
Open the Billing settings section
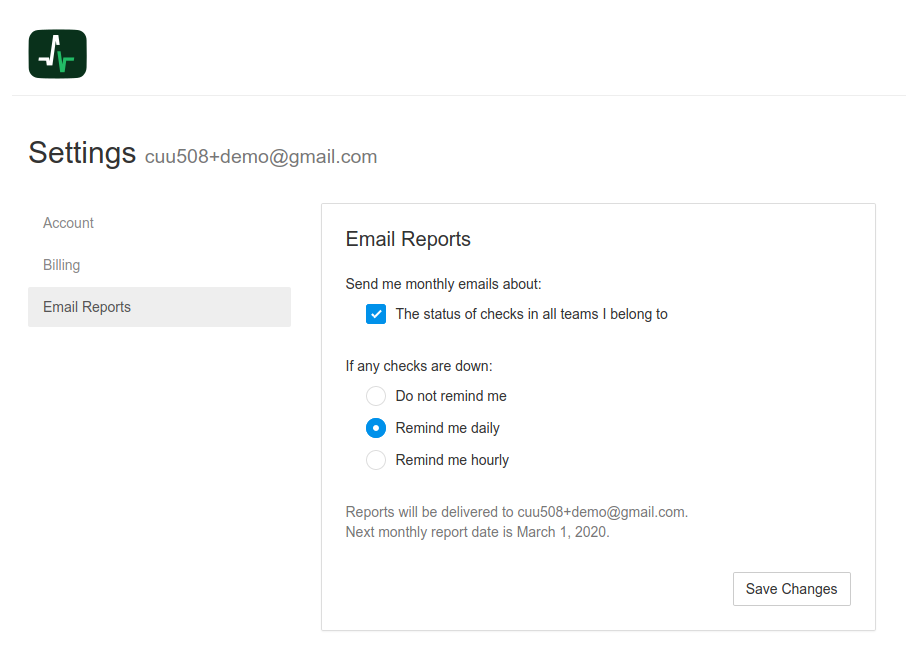61,264
